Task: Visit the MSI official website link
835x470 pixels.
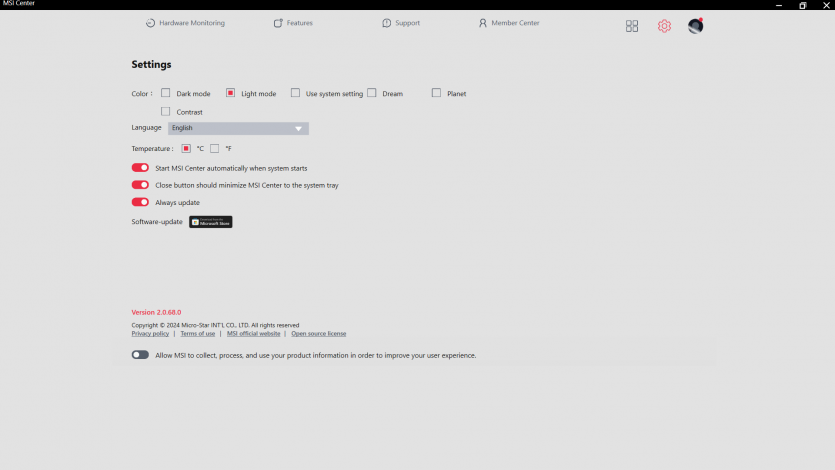Action: tap(253, 334)
